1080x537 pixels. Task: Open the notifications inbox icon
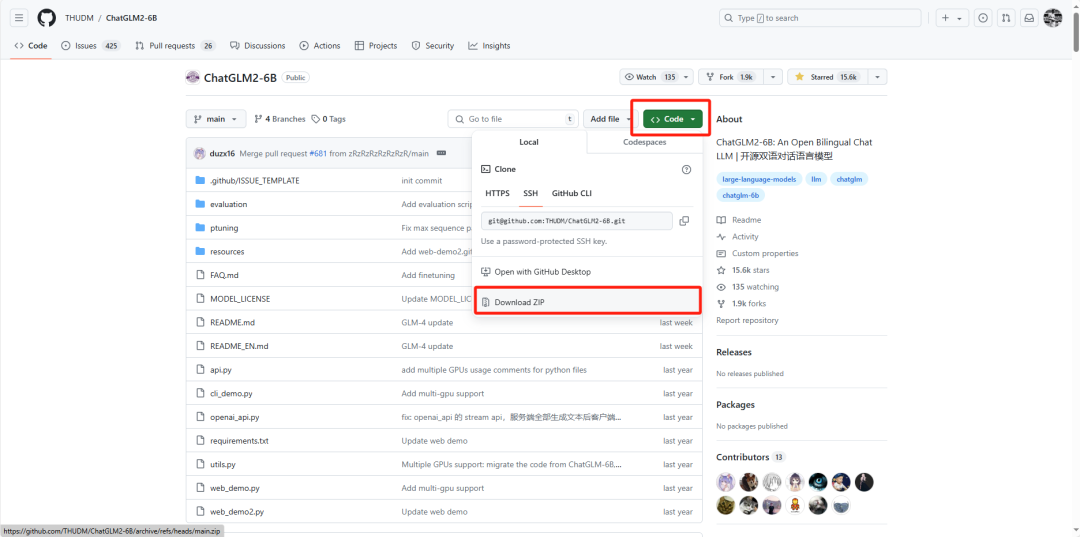[1028, 19]
